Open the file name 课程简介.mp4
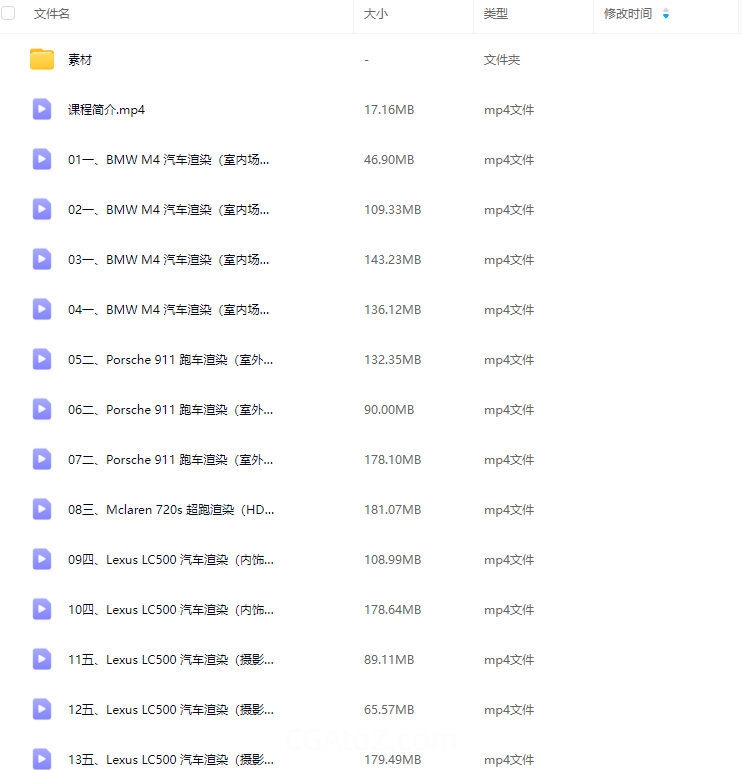Viewport: 742px width, 770px height. (106, 110)
